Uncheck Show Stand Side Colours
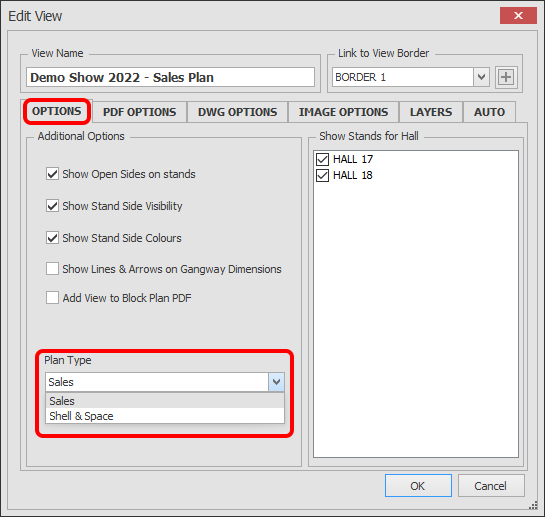The image size is (545, 517). click(52, 238)
